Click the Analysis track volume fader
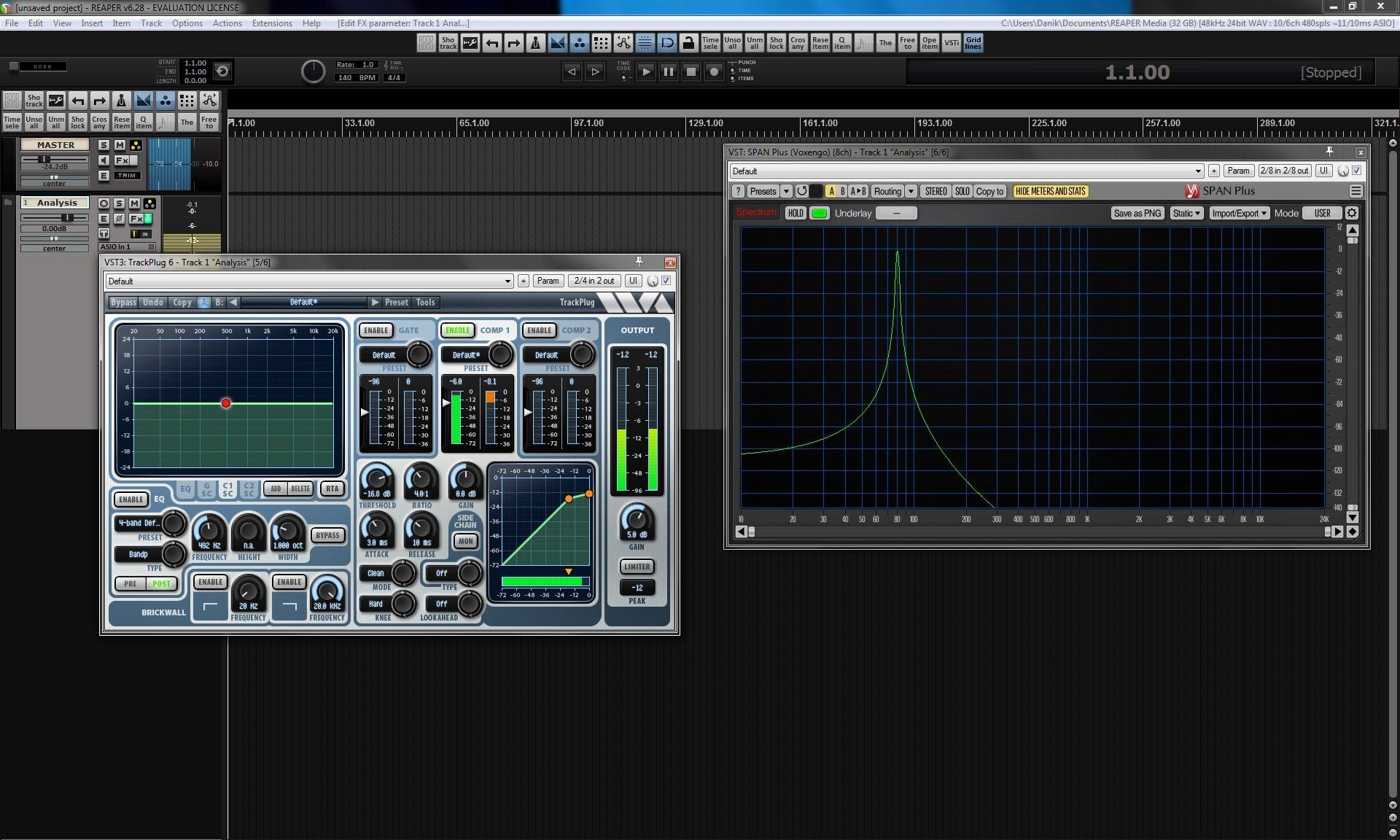This screenshot has width=1400, height=840. click(x=67, y=217)
